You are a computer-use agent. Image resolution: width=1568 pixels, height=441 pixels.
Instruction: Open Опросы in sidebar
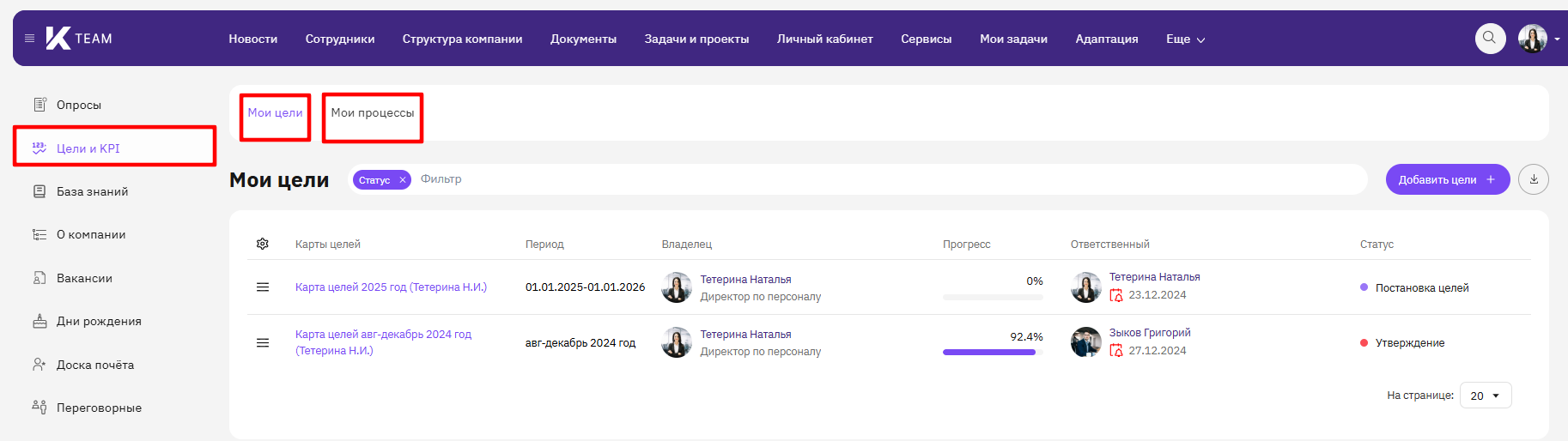click(x=78, y=105)
